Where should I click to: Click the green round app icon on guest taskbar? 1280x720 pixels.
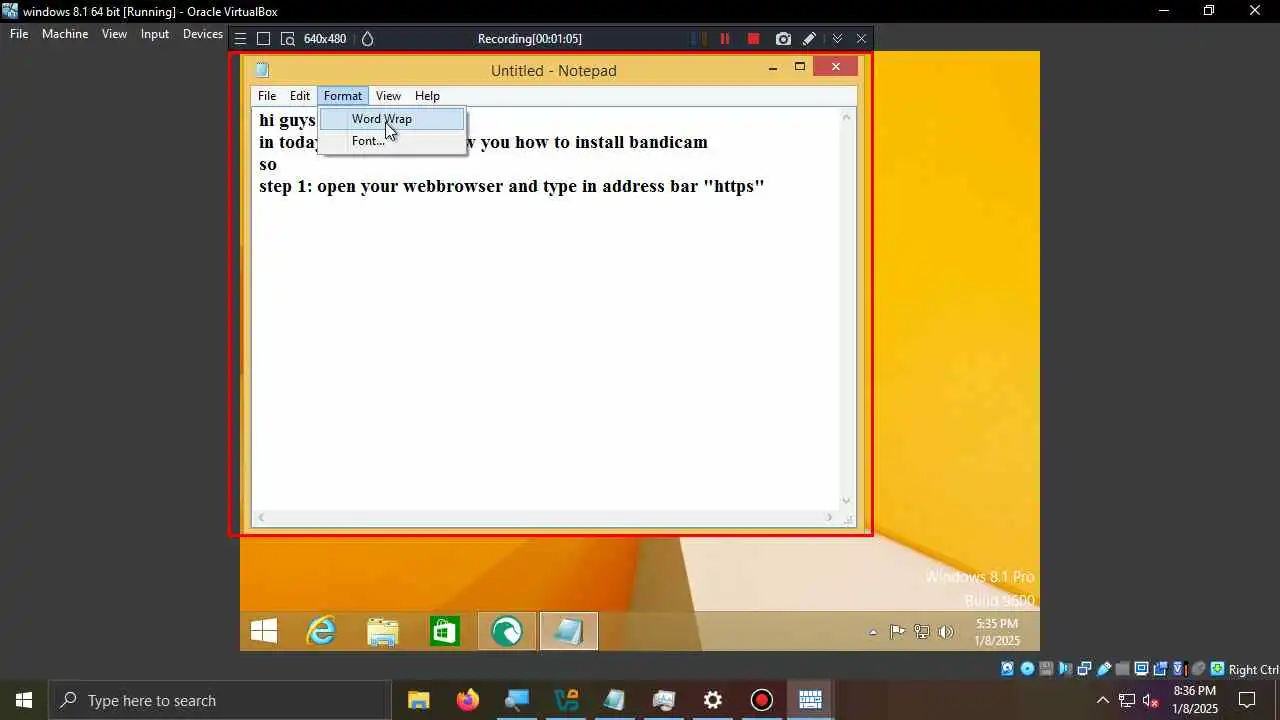point(507,632)
